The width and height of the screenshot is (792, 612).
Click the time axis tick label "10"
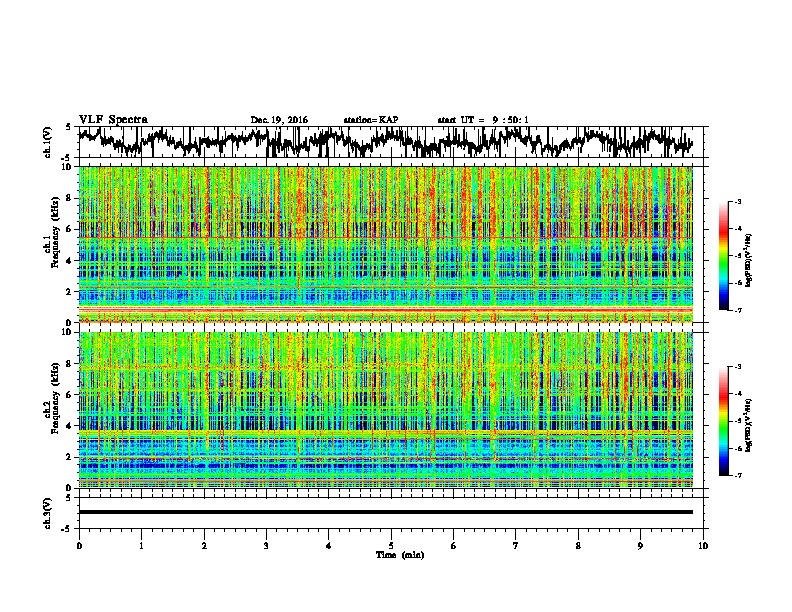tap(703, 545)
